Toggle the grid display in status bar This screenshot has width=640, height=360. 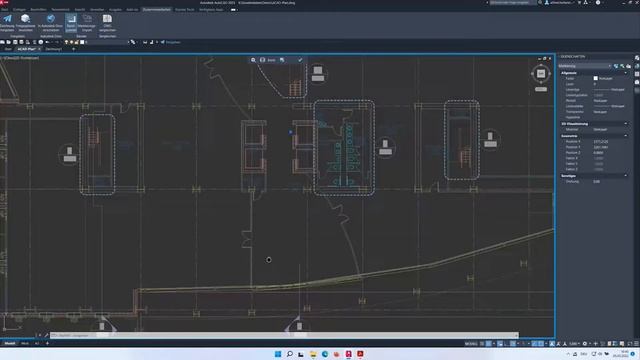tap(482, 344)
